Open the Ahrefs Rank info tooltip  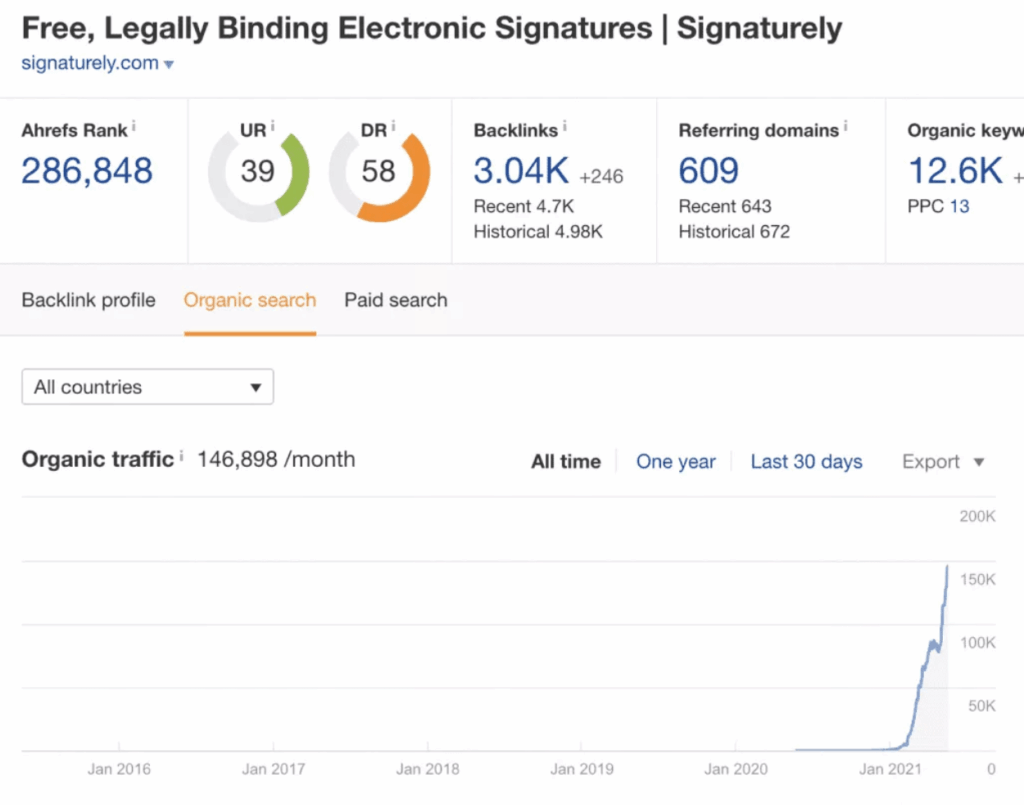(135, 127)
